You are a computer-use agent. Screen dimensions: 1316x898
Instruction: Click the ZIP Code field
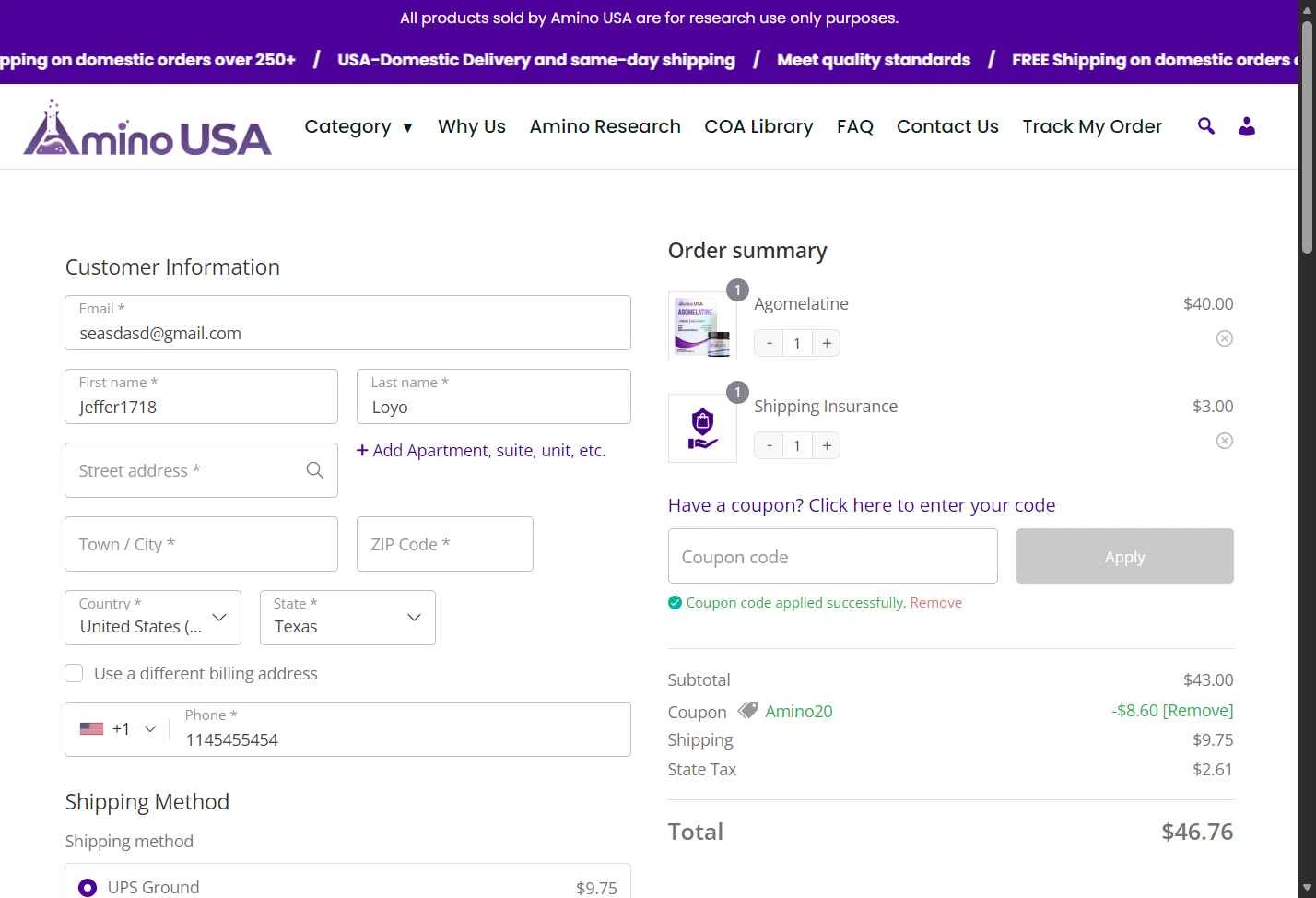445,544
